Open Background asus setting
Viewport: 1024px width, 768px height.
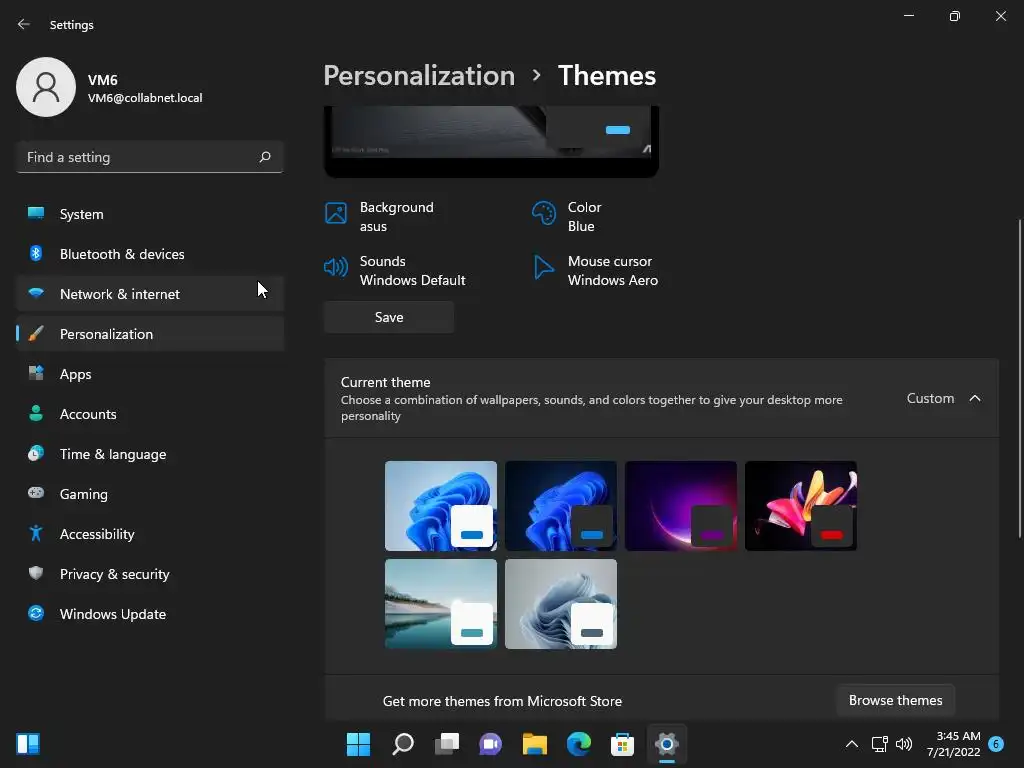pos(396,216)
